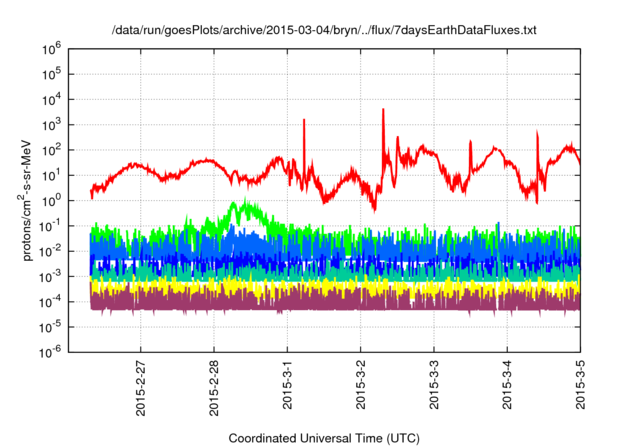Click the Coordinated Universal Time (UTC) axis label
Screen dimensions: 640x448
tap(324, 438)
